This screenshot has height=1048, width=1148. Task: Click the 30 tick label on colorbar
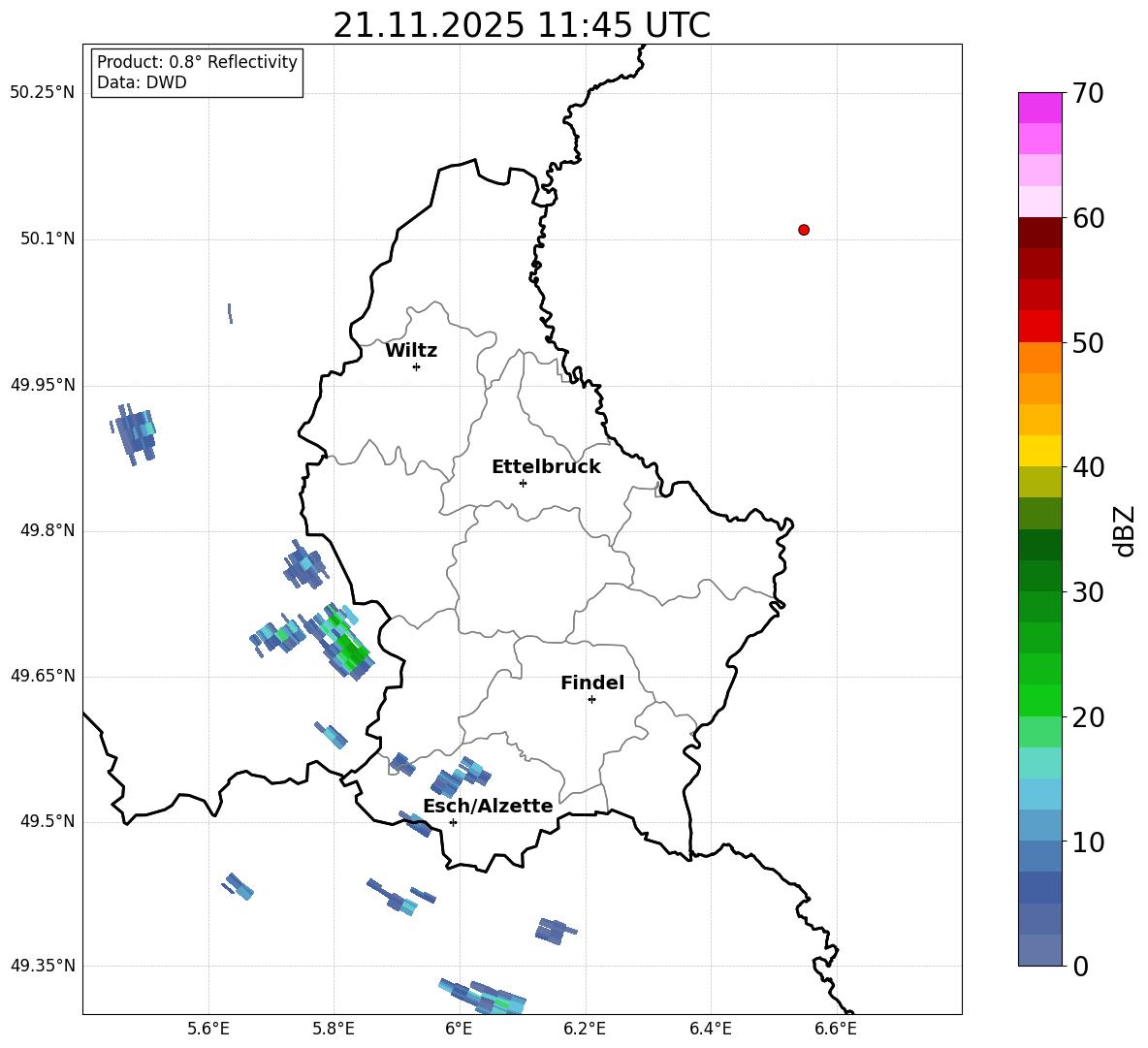(x=1088, y=592)
